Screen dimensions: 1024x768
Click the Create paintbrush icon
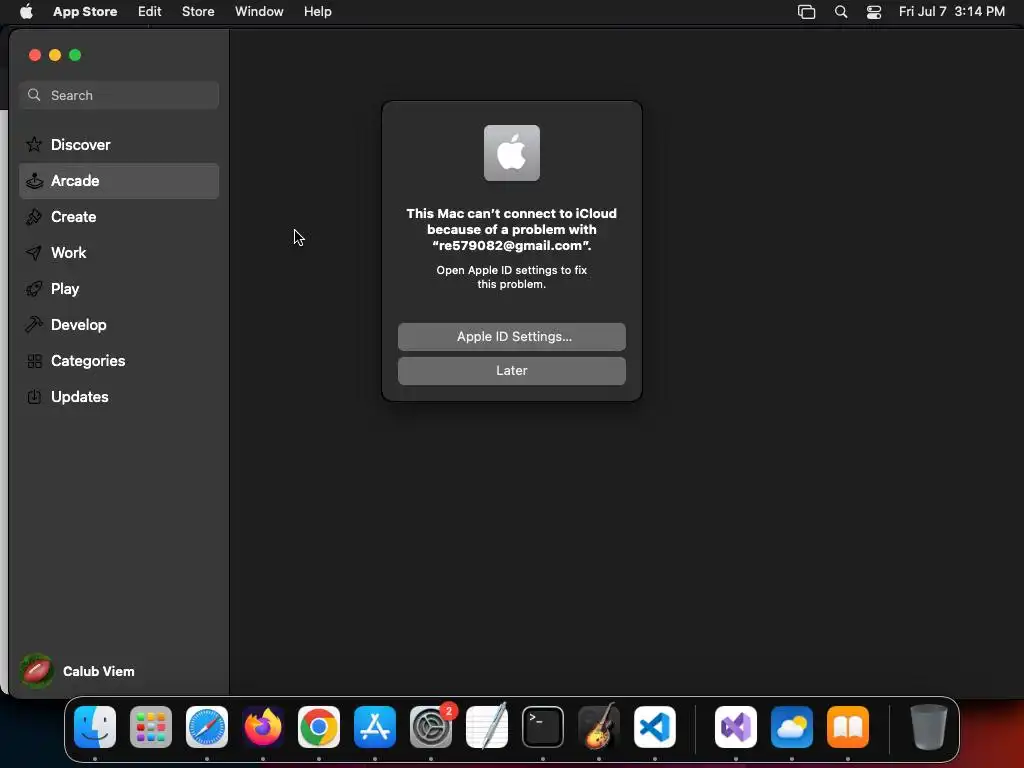(x=34, y=217)
